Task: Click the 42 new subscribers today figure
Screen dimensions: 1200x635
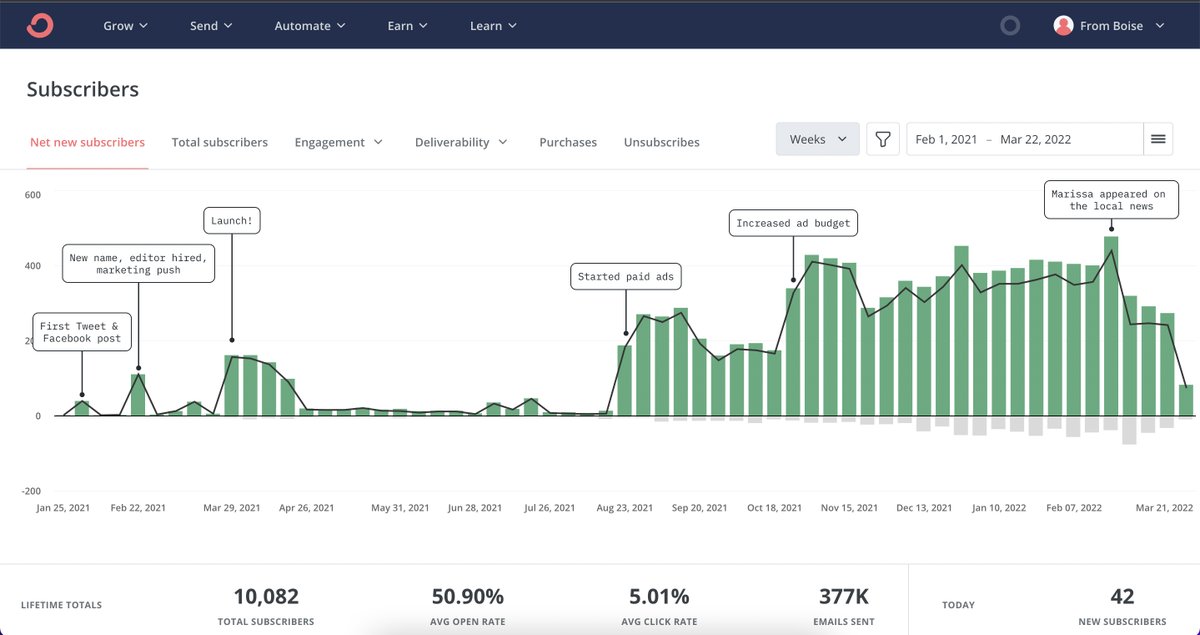Action: (x=1122, y=597)
